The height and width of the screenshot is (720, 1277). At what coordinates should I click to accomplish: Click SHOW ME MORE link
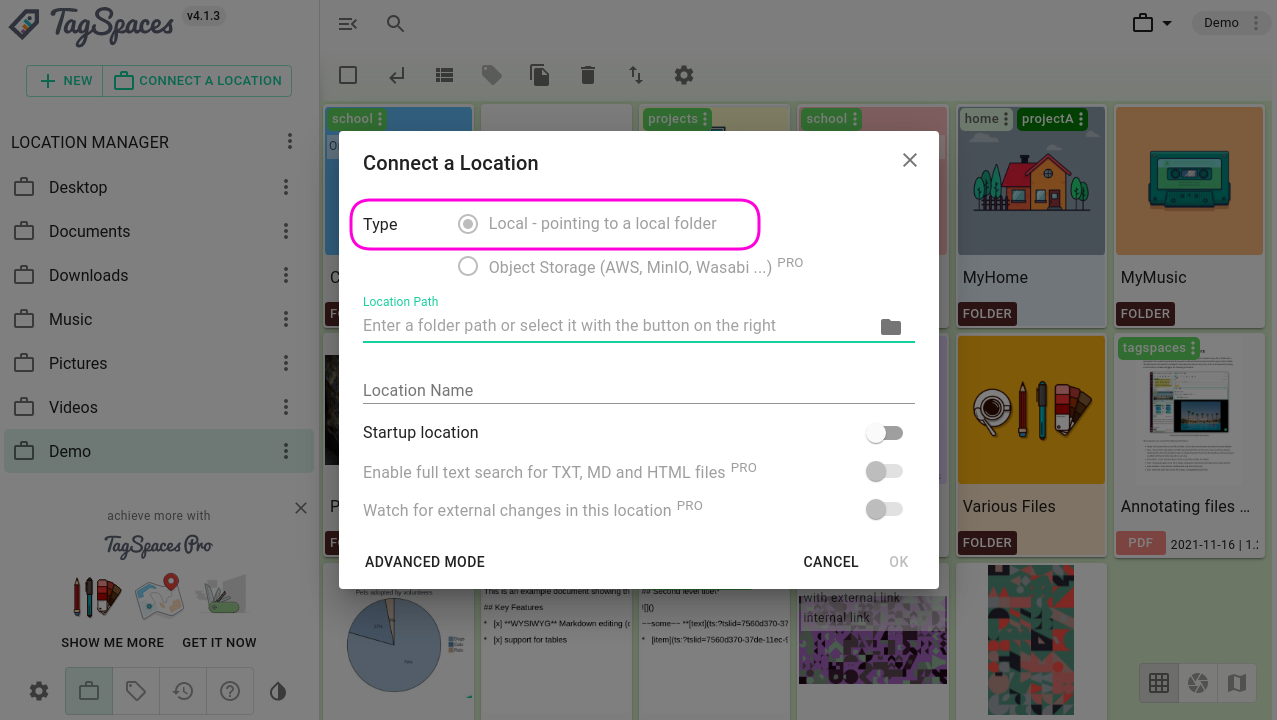pos(112,642)
